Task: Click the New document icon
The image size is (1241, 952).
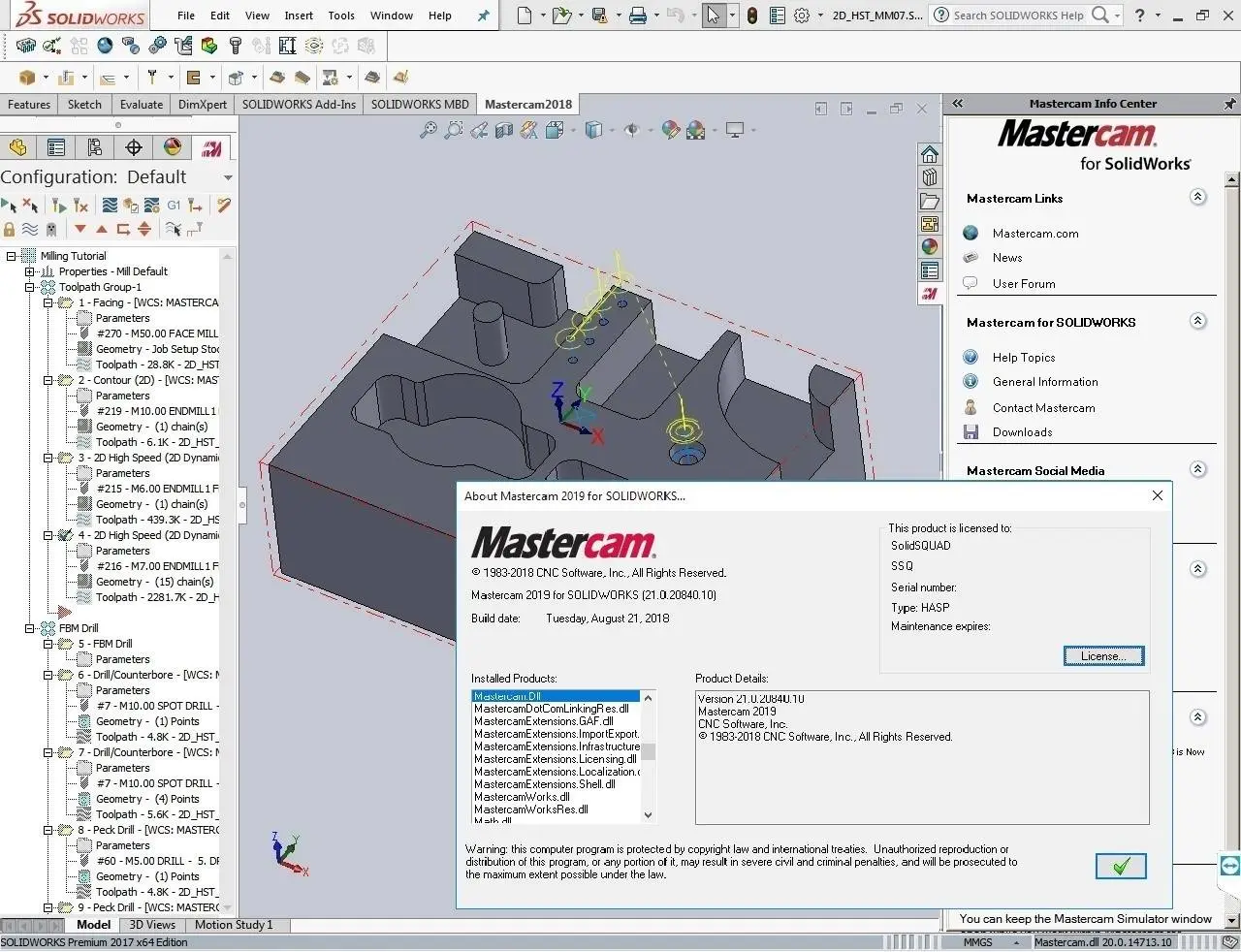Action: tap(525, 16)
